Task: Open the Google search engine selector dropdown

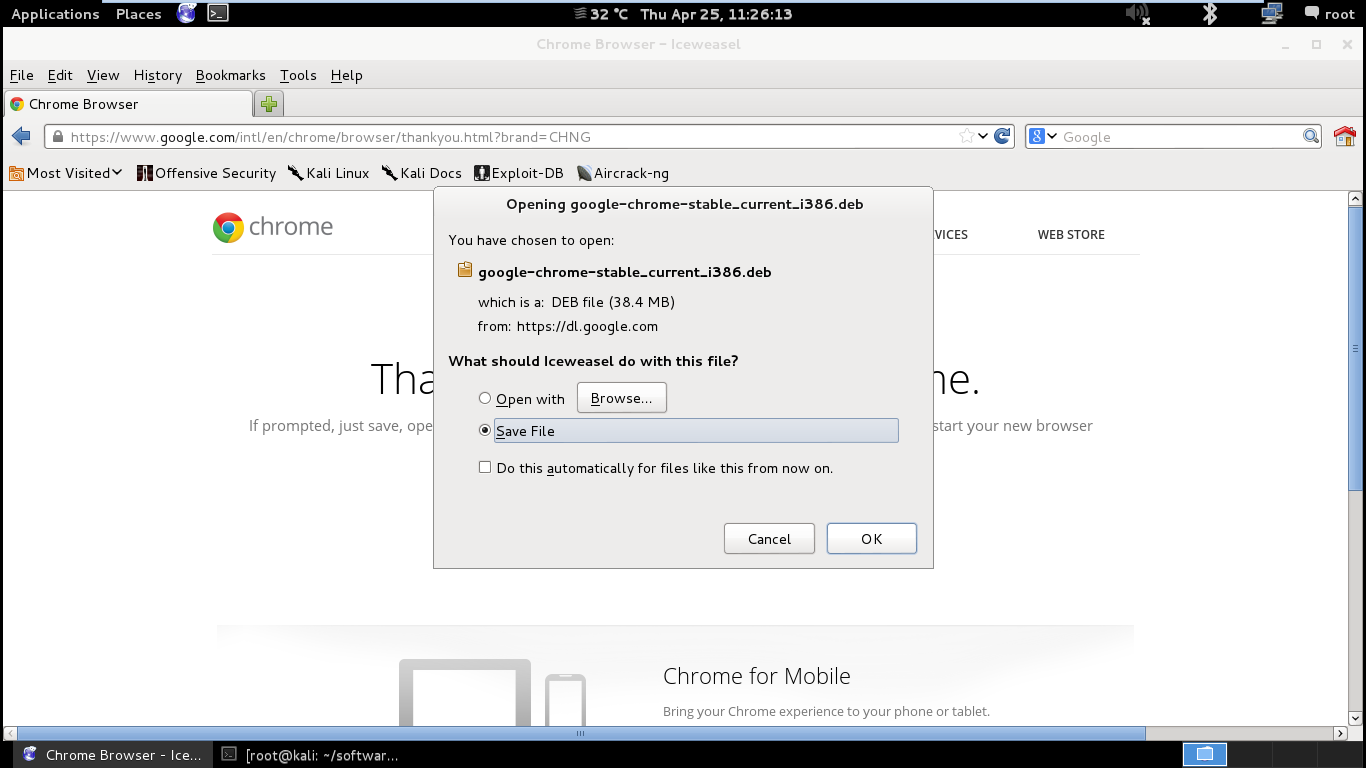Action: click(x=1043, y=136)
